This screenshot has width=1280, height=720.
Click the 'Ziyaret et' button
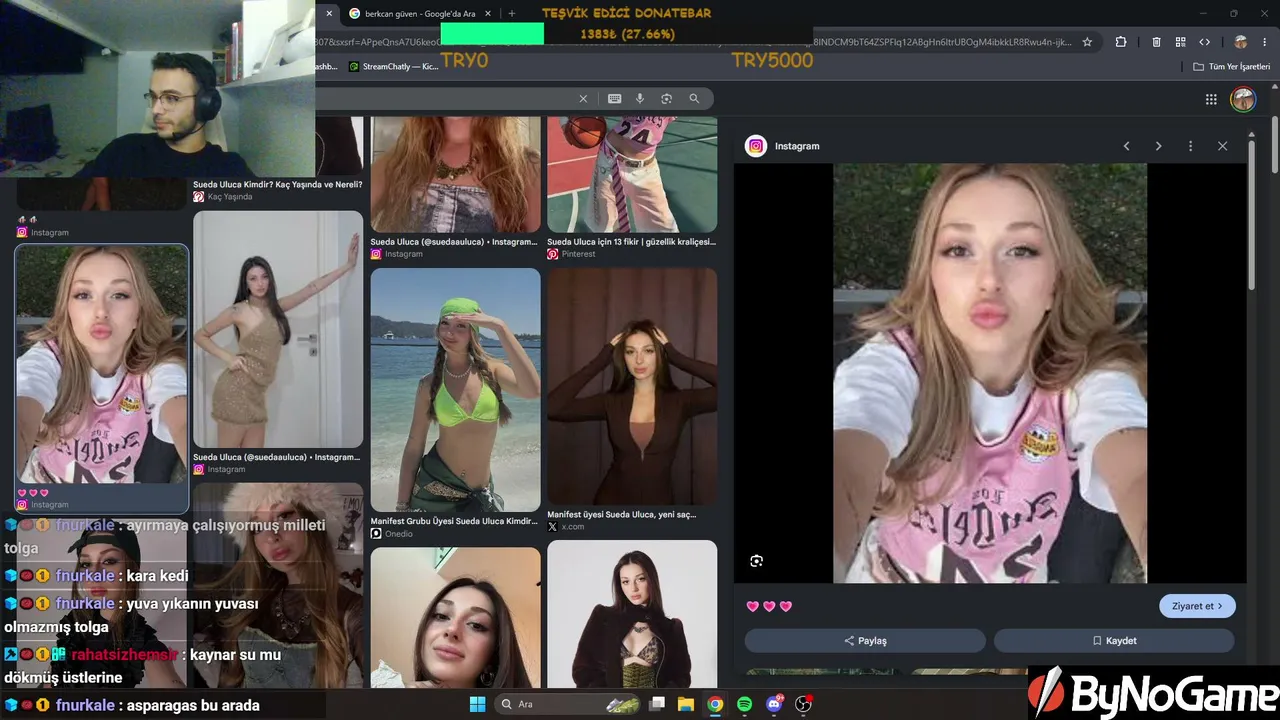[x=1197, y=606]
